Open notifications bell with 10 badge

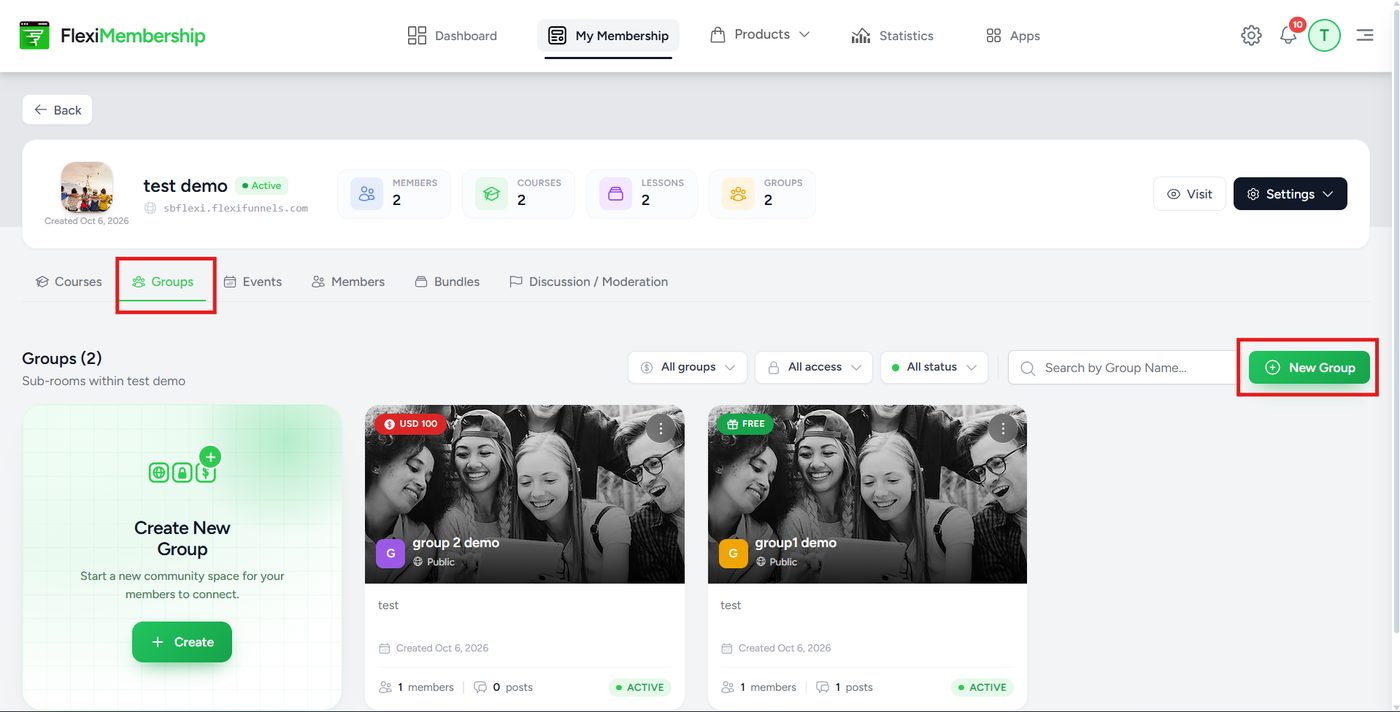pyautogui.click(x=1288, y=36)
